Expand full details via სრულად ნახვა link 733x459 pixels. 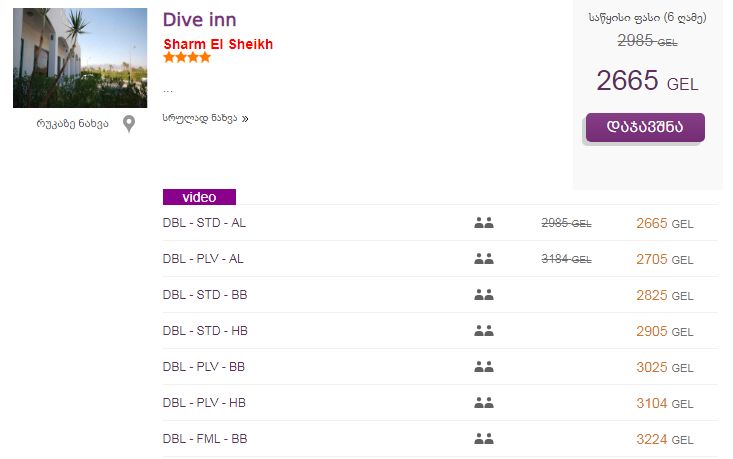(204, 118)
